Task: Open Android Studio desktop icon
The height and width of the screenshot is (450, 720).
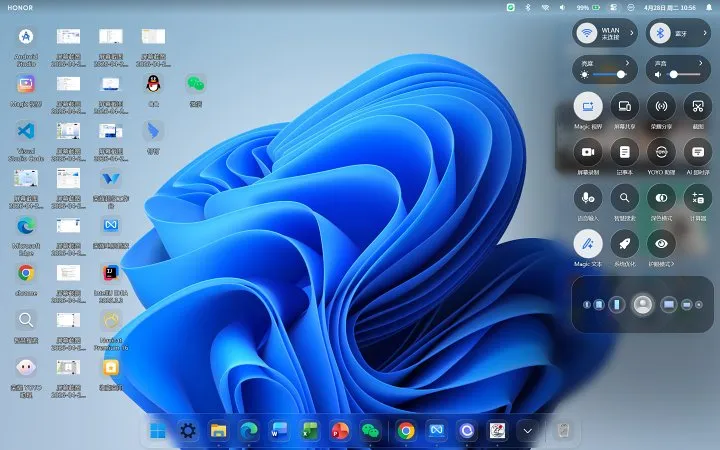Action: point(26,36)
